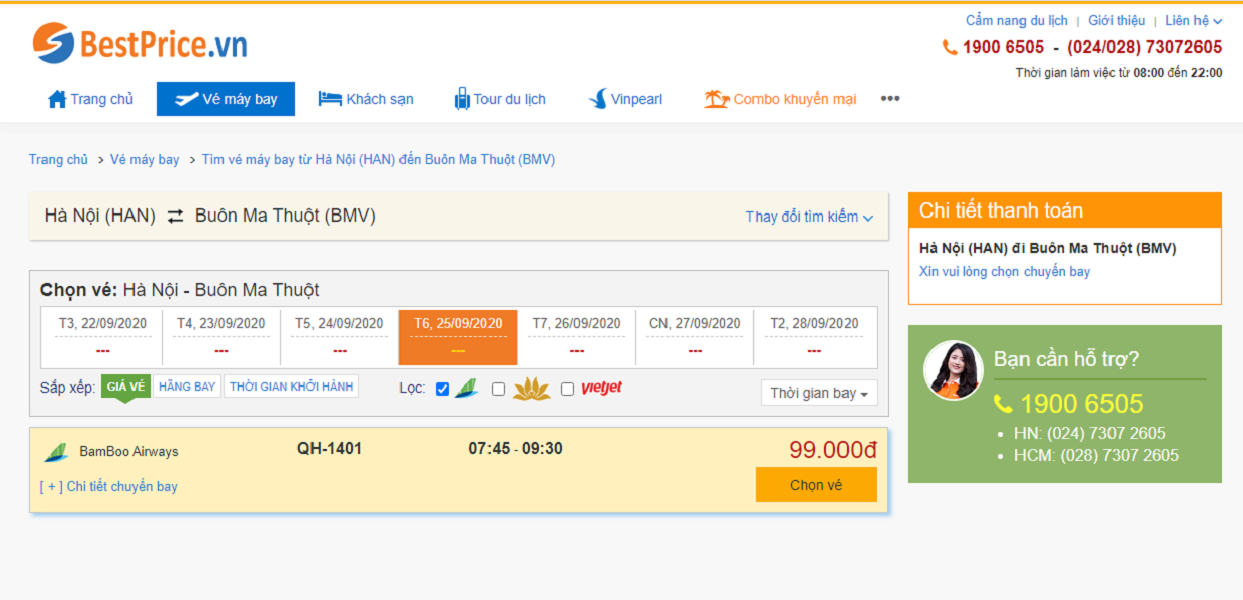Click Trang chủ in breadcrumb

(x=58, y=159)
